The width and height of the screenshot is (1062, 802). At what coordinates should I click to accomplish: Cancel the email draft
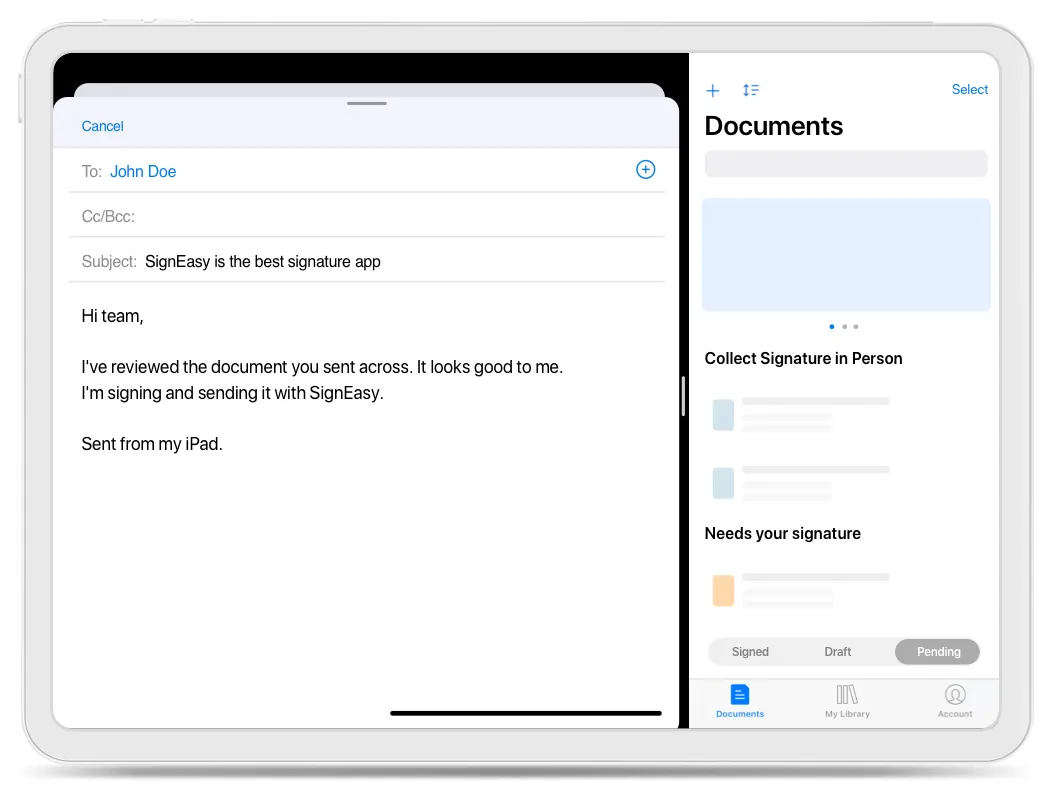point(102,126)
